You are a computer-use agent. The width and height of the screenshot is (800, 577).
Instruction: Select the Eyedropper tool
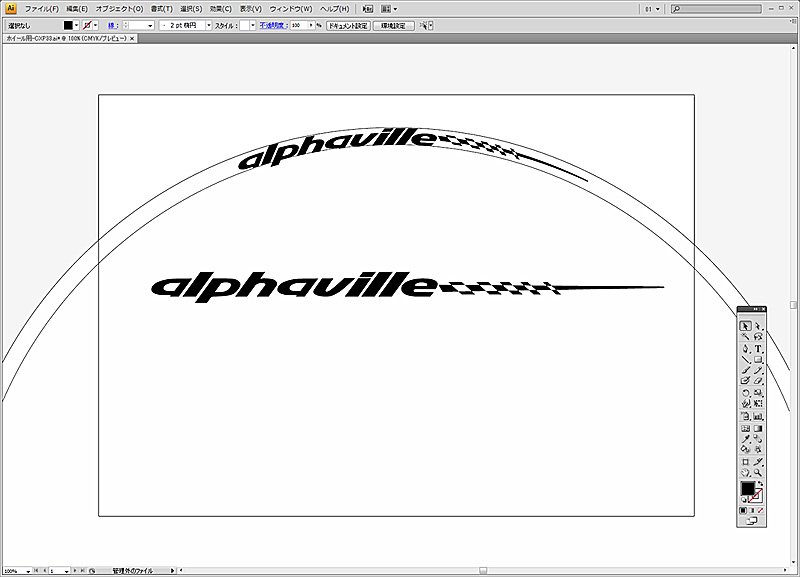(745, 439)
